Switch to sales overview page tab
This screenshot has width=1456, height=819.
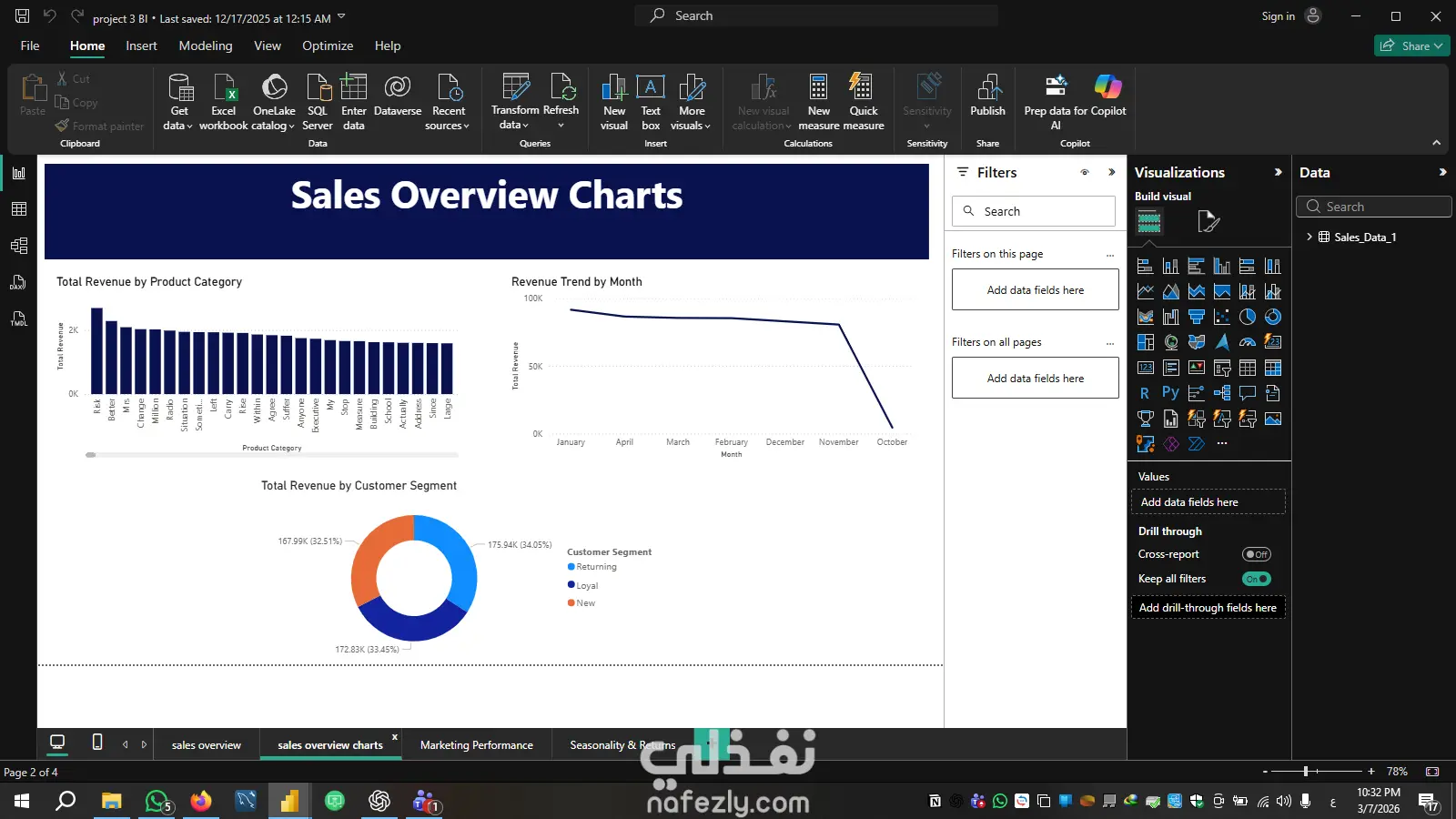coord(207,744)
